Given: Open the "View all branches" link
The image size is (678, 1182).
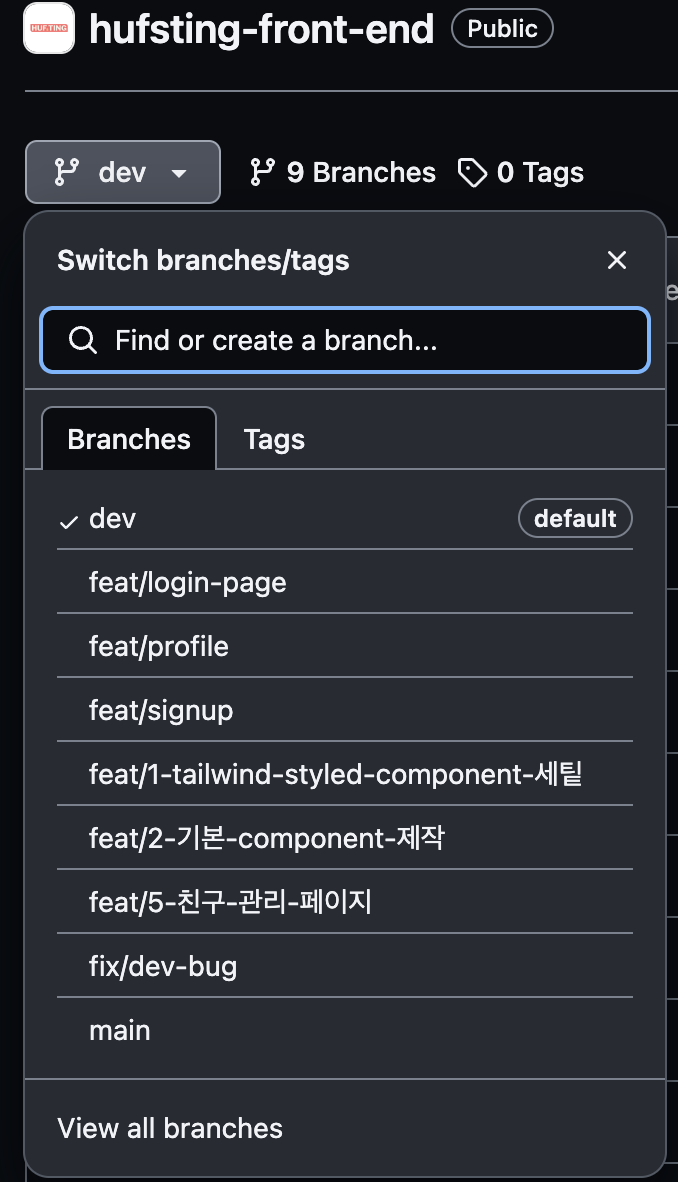Looking at the screenshot, I should 169,1128.
